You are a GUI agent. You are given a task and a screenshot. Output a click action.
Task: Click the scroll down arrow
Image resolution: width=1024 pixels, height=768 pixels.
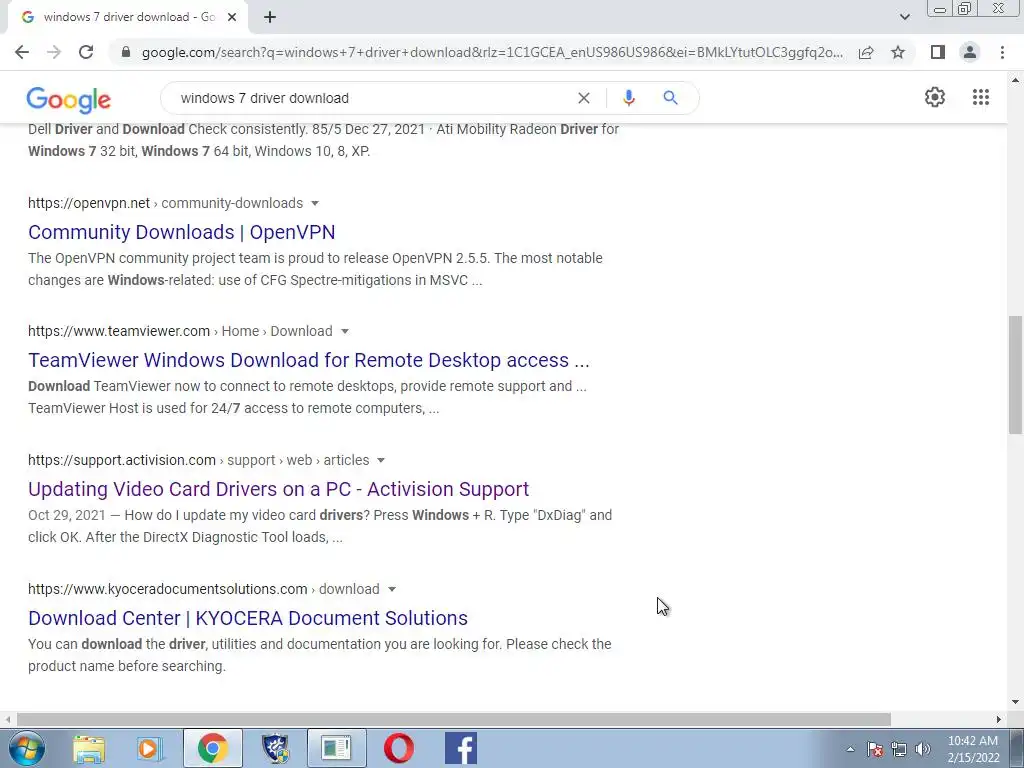[x=1015, y=703]
